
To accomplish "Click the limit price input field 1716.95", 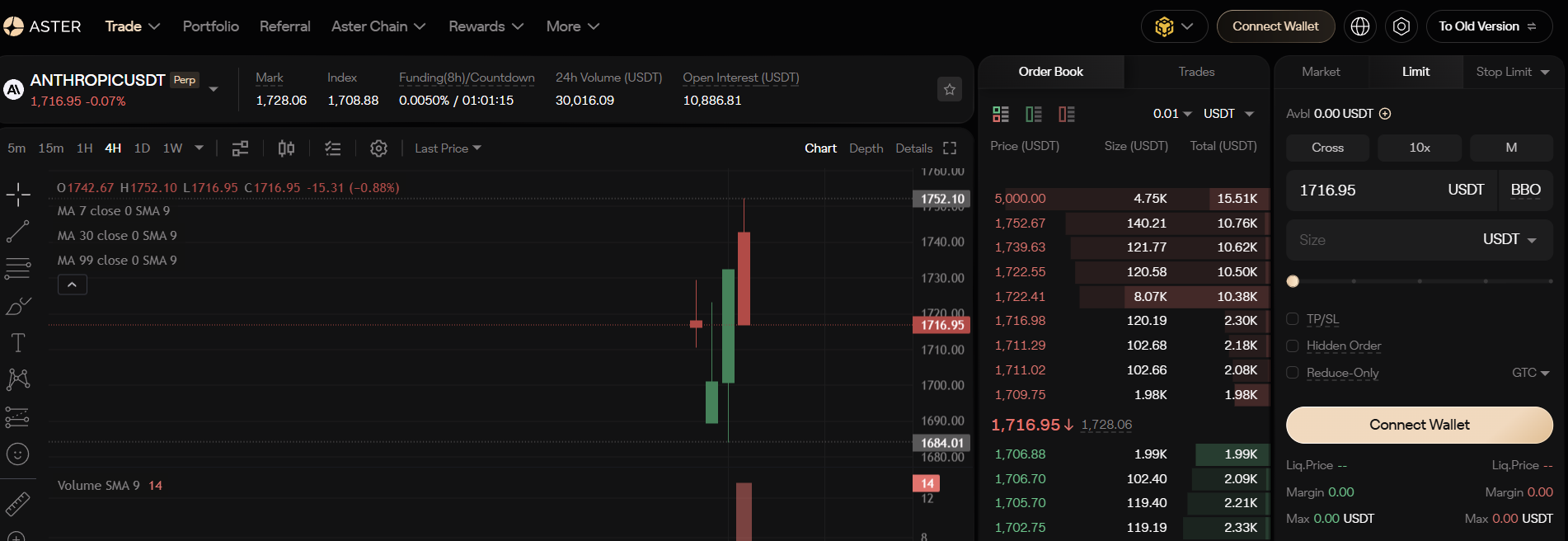I will pos(1392,191).
